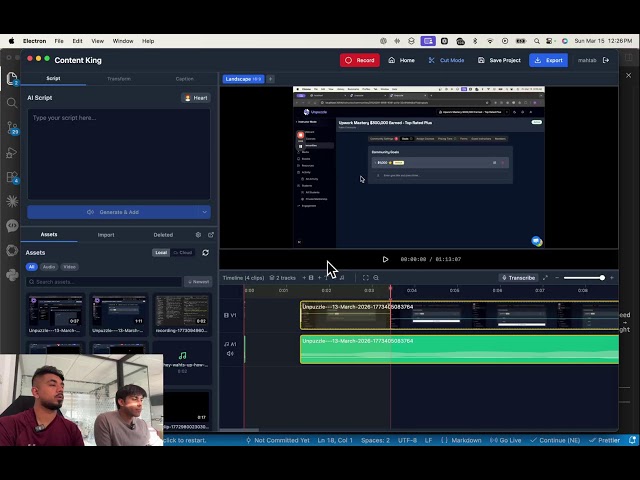Select the green Unpuzzle audio clip on A1
The width and height of the screenshot is (640, 480).
(x=460, y=349)
